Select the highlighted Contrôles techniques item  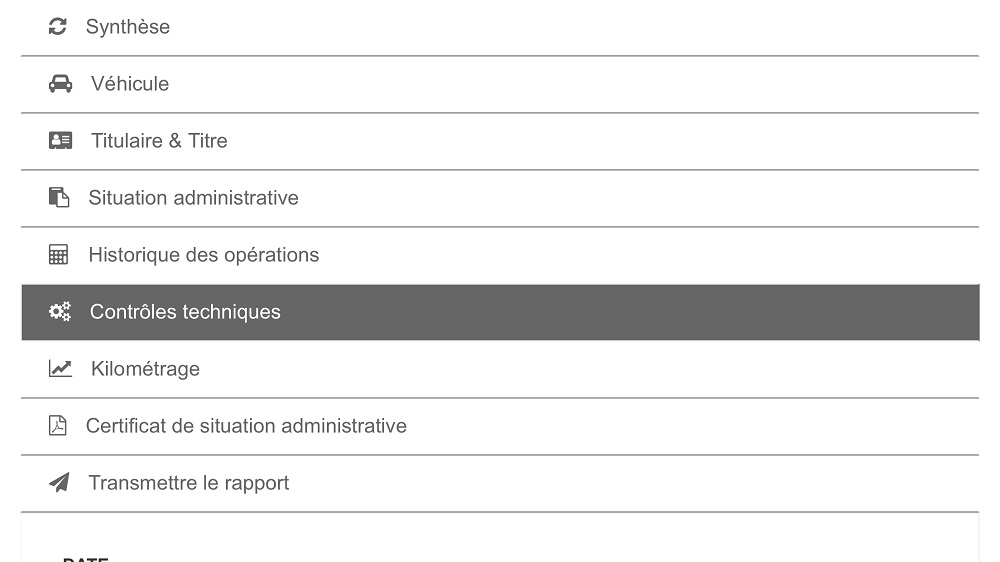point(500,312)
